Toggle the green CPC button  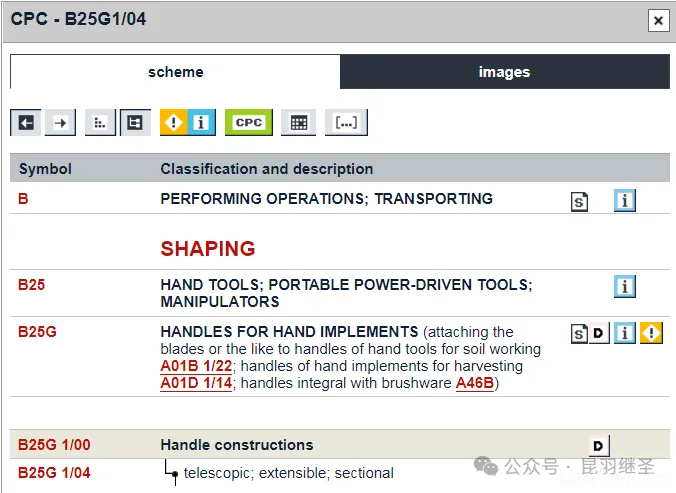tap(249, 122)
